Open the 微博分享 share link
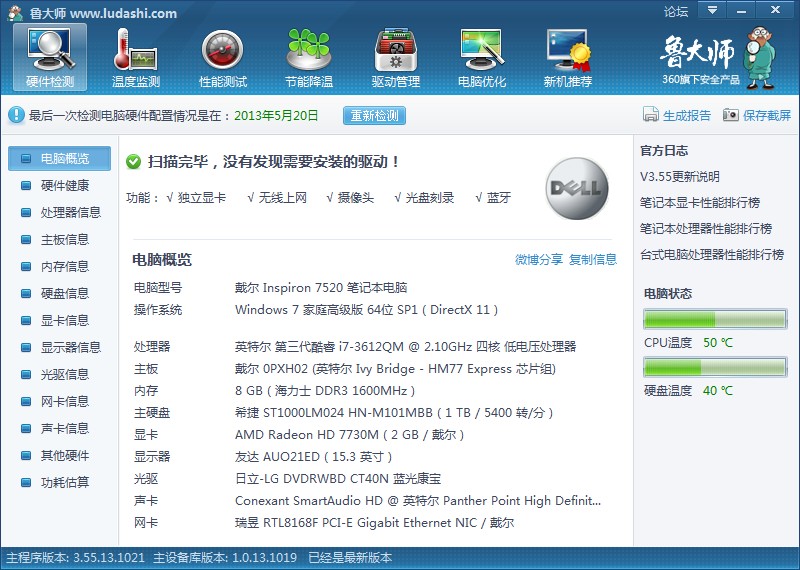The height and width of the screenshot is (570, 800). [539, 260]
